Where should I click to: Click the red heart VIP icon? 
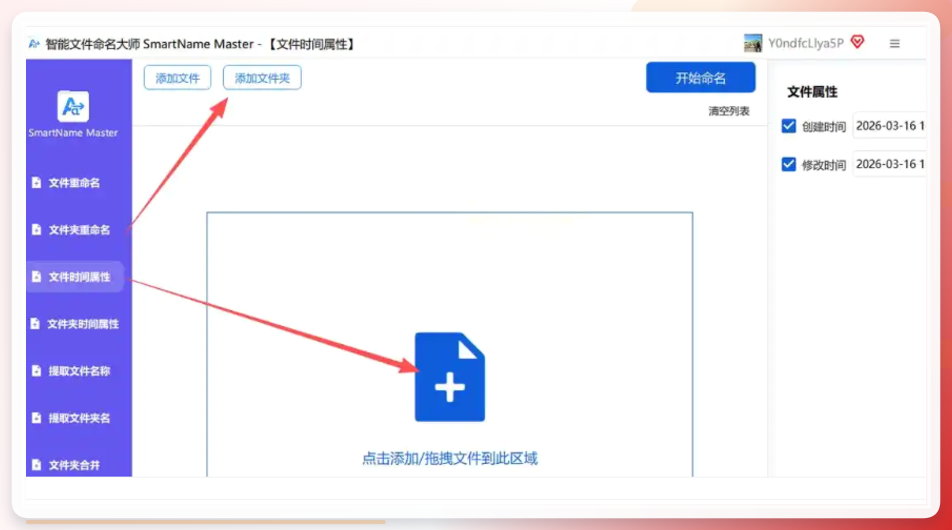coord(857,42)
